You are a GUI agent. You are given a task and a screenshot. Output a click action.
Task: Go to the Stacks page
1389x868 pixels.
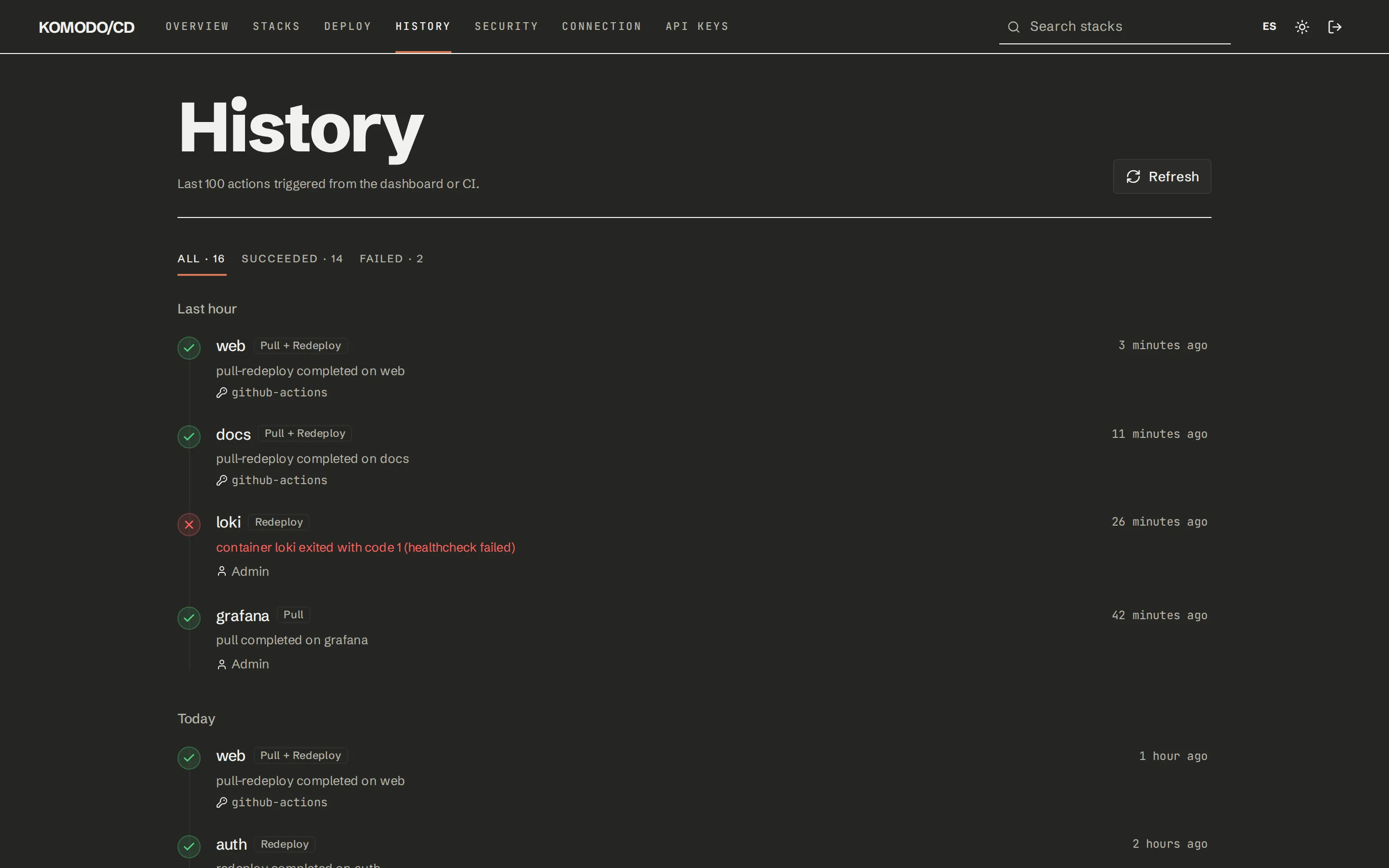277,27
